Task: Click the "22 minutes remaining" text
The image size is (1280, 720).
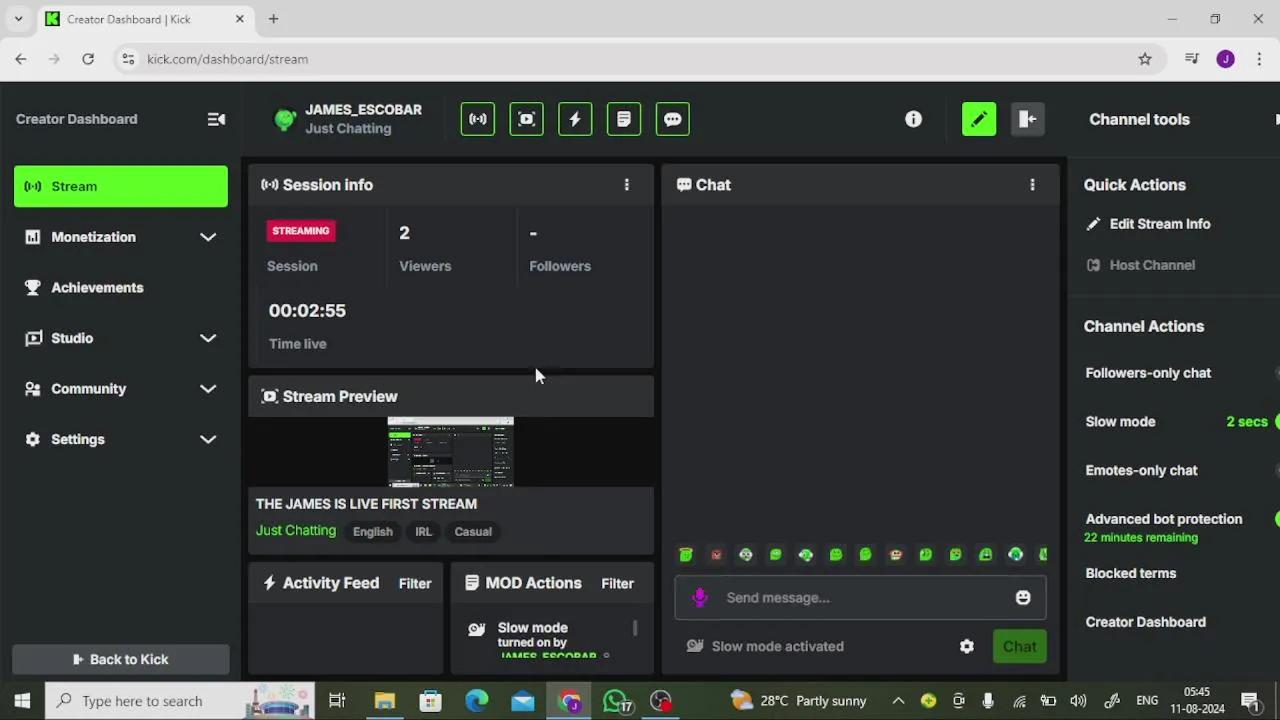Action: (1141, 538)
